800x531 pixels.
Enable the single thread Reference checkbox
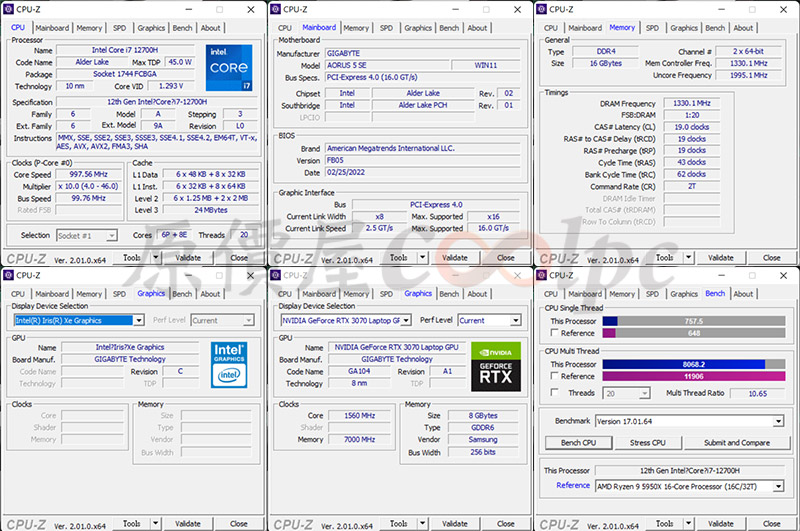tap(555, 333)
